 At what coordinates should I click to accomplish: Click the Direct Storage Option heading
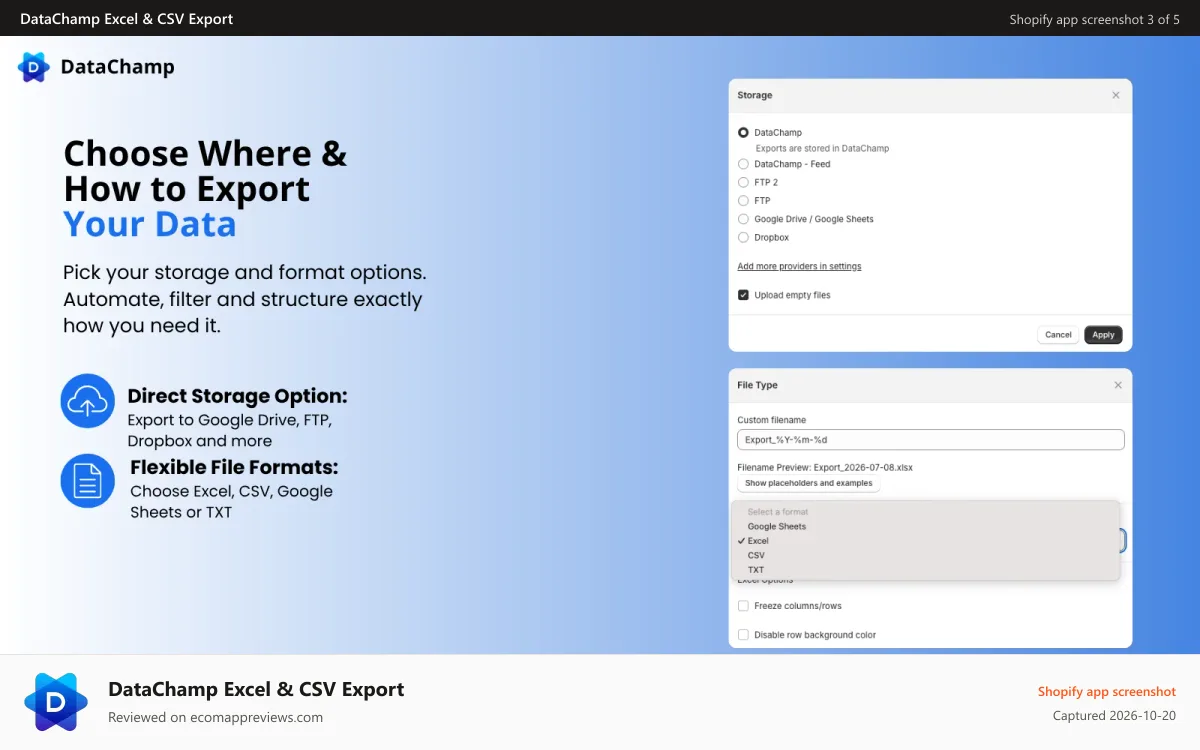pyautogui.click(x=237, y=395)
